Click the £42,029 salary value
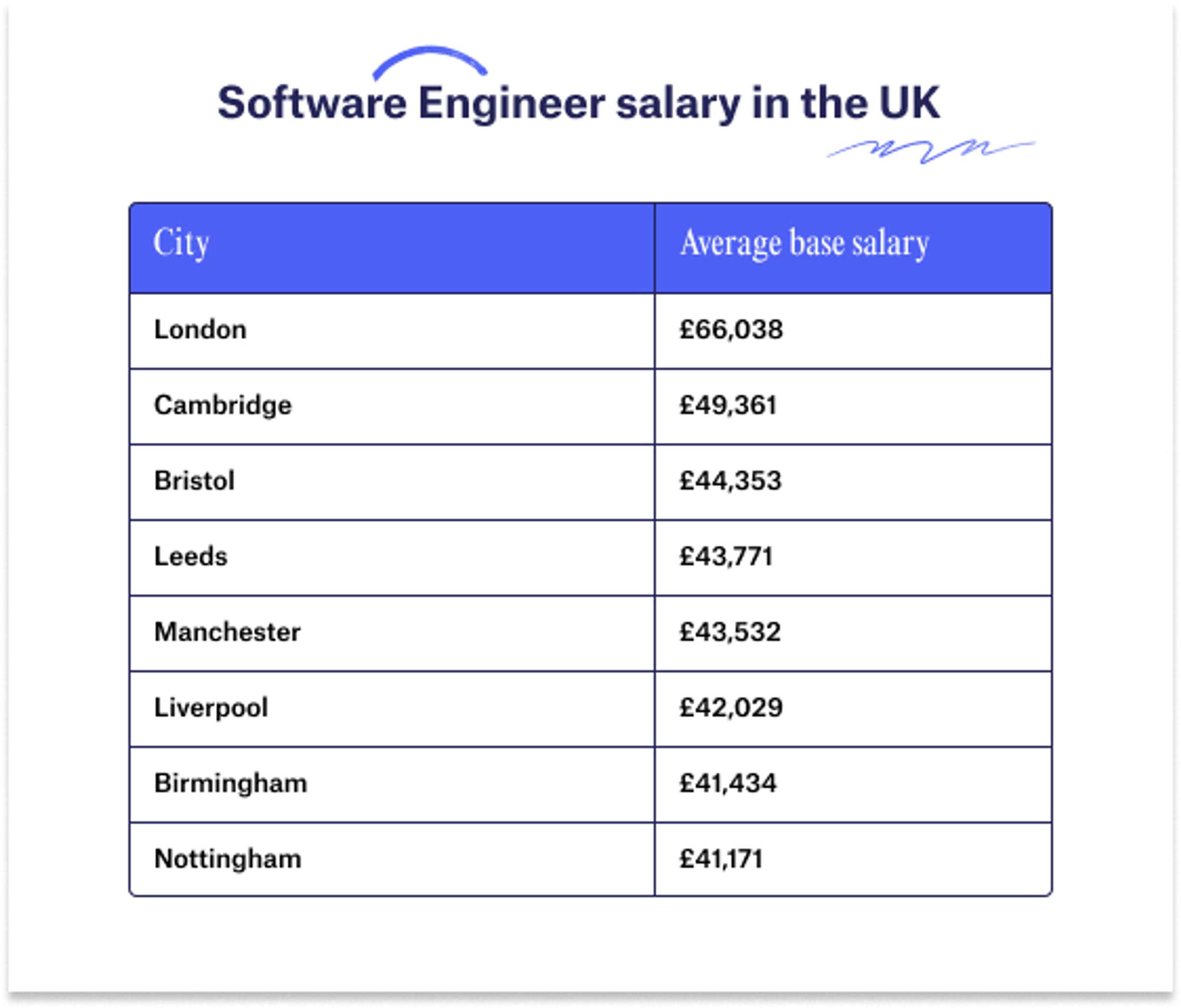1181x1008 pixels. [731, 708]
